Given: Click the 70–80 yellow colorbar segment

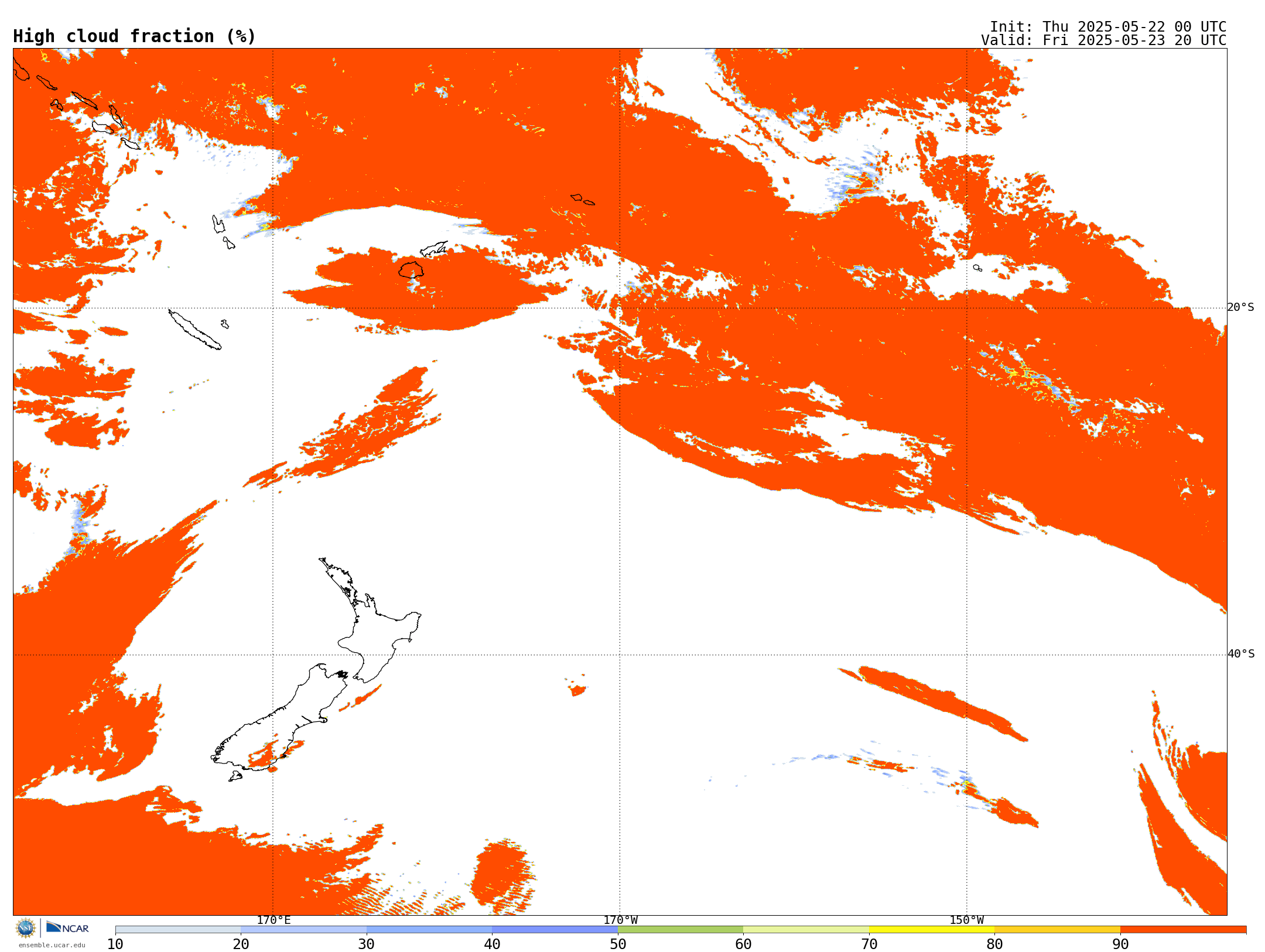Looking at the screenshot, I should [x=932, y=929].
